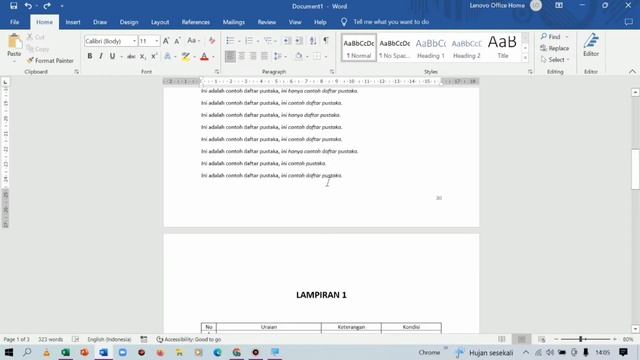Center align the text
The width and height of the screenshot is (640, 360).
[x=242, y=56]
